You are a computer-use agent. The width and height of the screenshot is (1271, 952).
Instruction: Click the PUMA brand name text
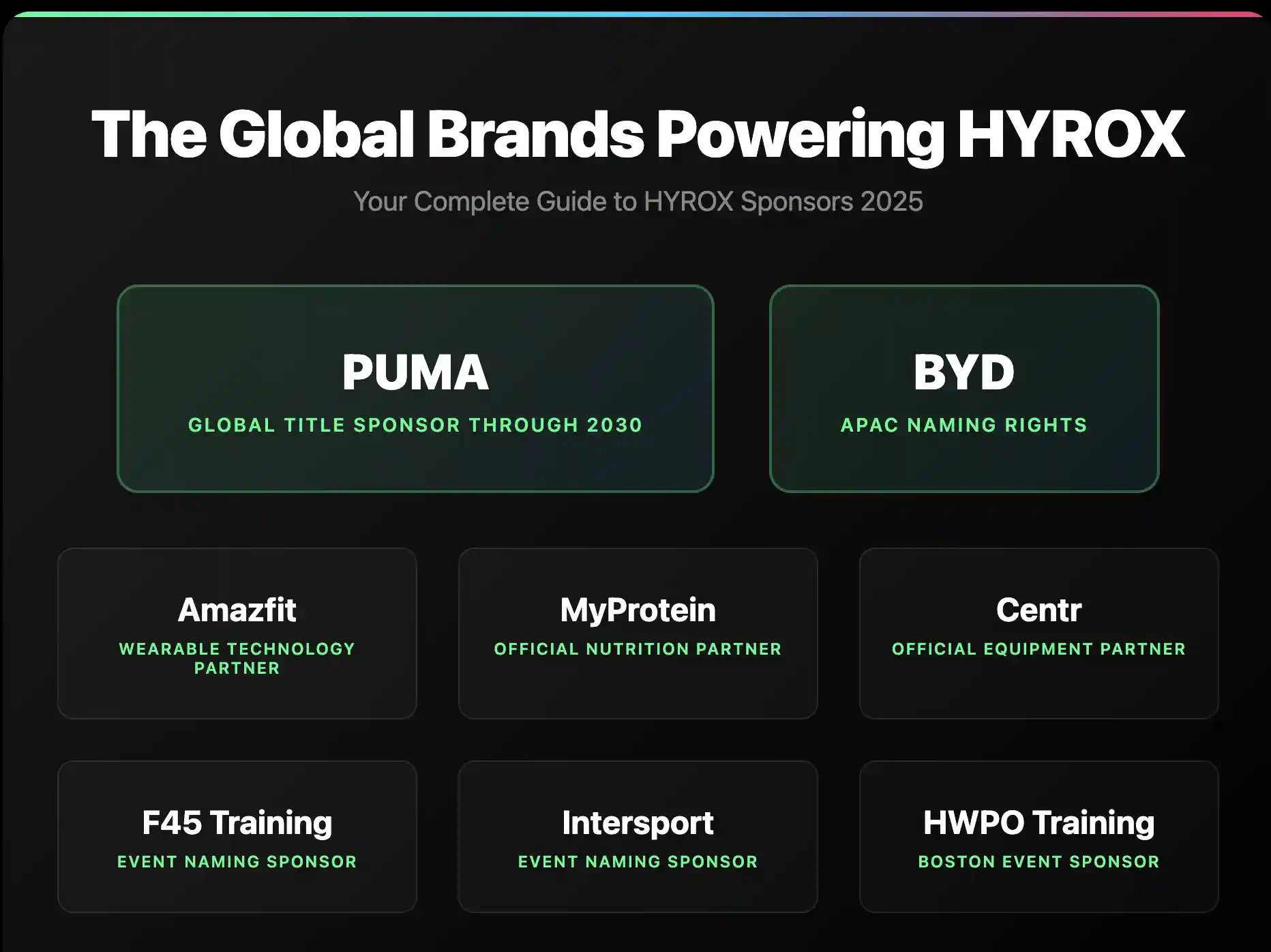point(414,372)
